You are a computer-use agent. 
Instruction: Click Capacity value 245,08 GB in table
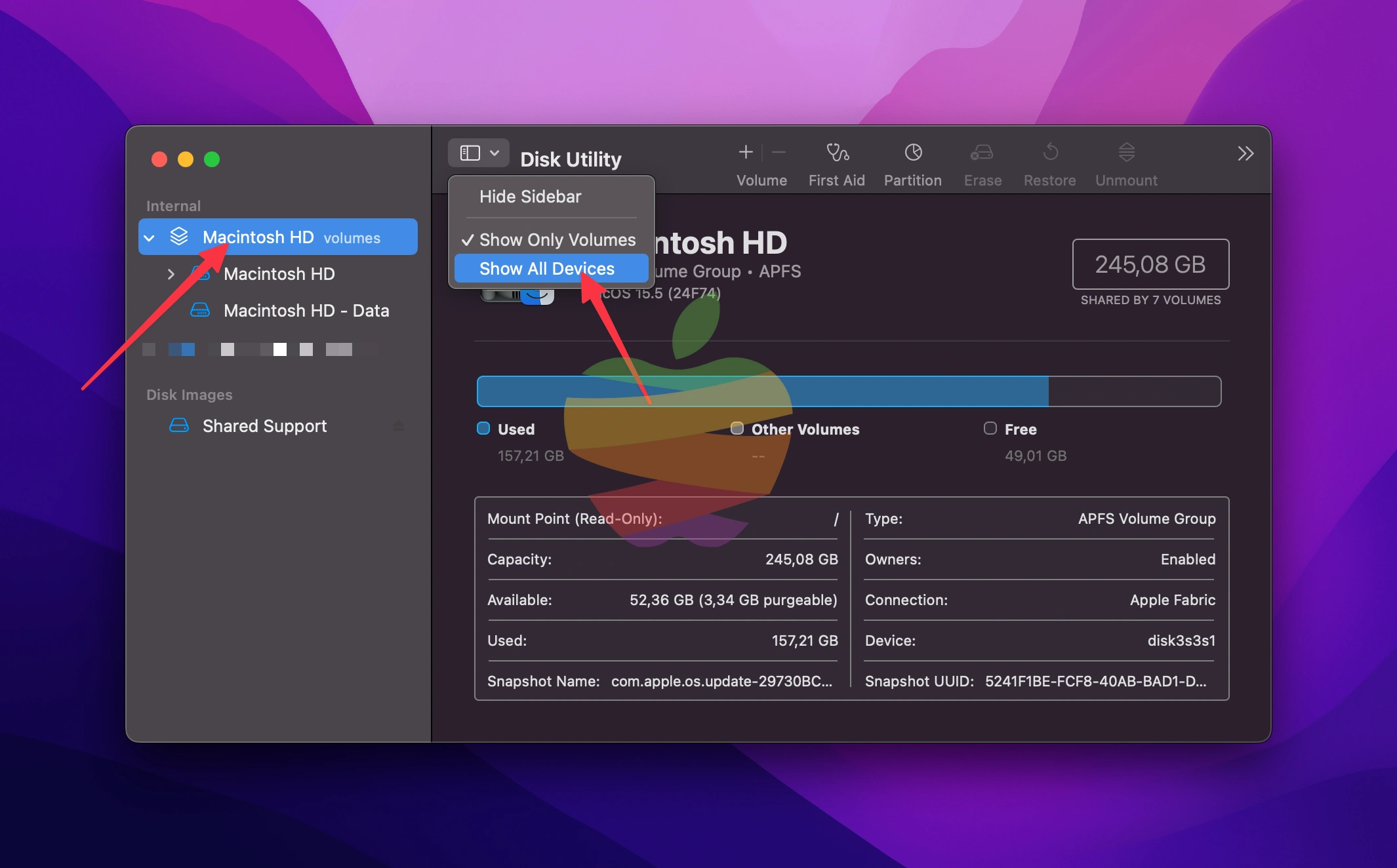click(801, 560)
